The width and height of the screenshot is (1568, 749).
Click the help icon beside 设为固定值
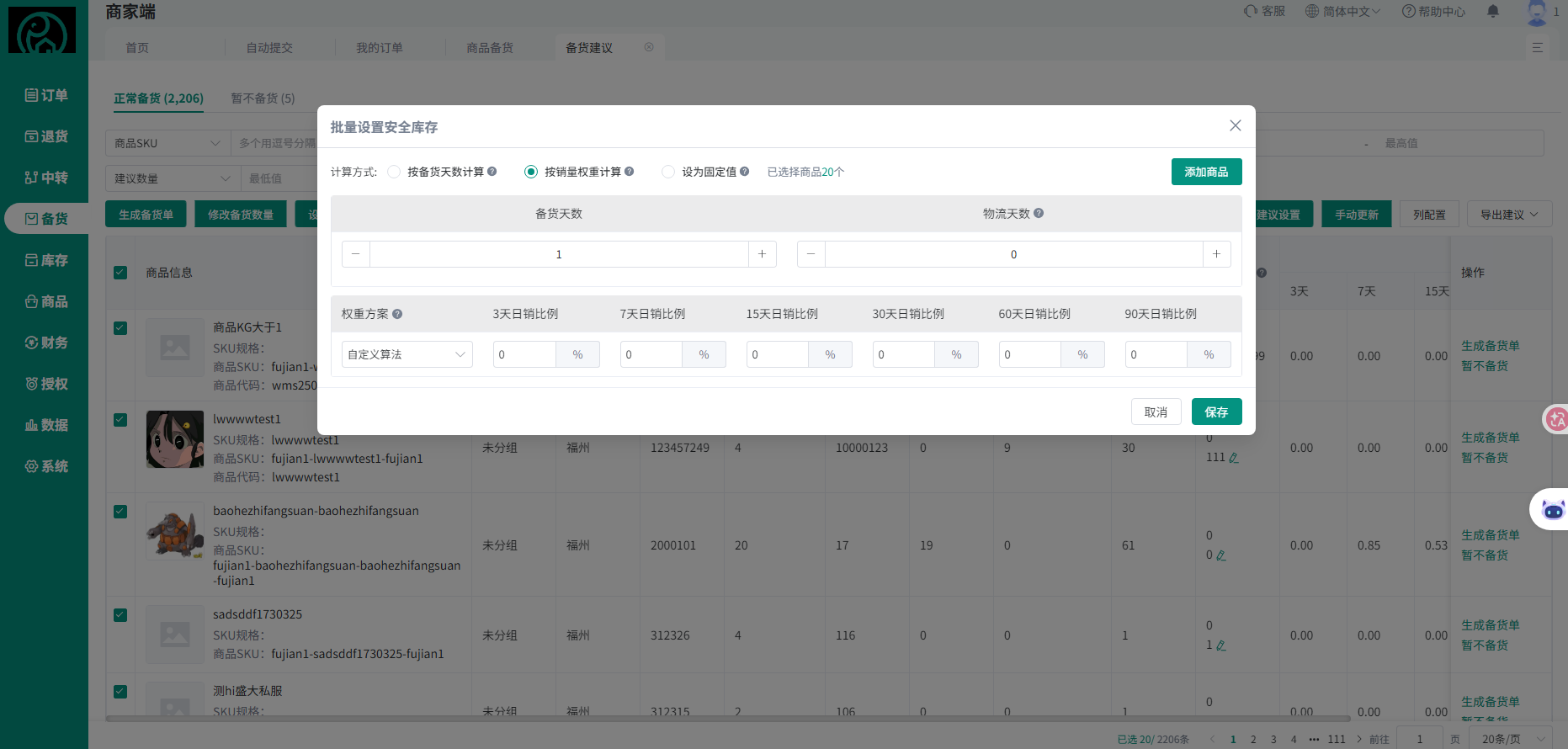(745, 172)
